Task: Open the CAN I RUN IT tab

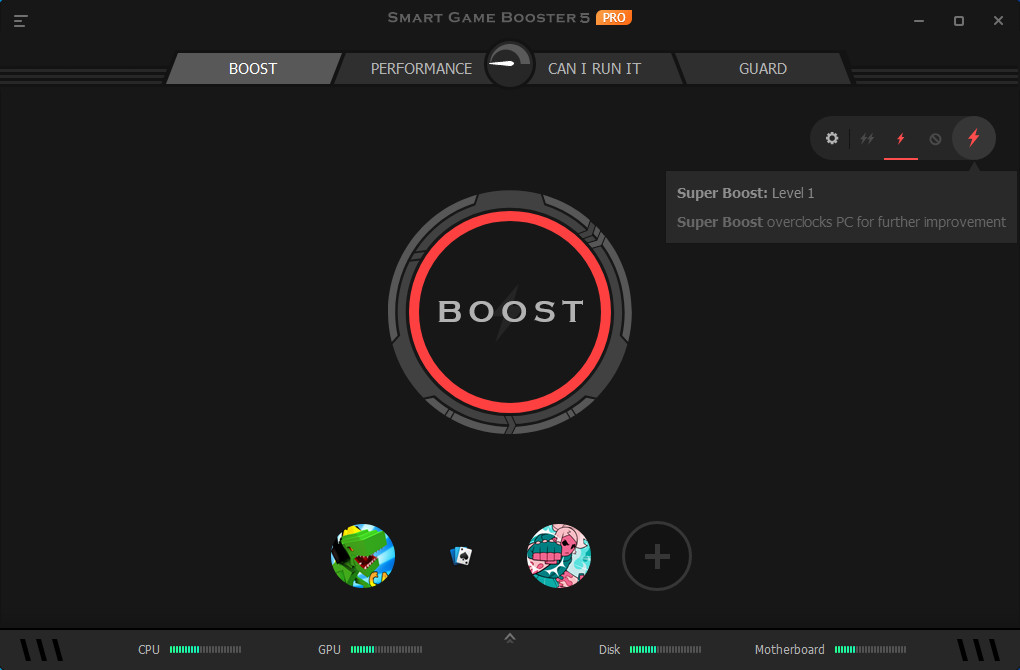Action: pos(594,68)
